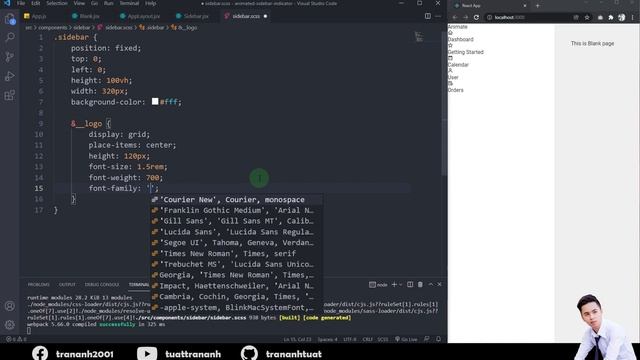Switch to the Blank.jsx editor tab
Viewport: 640px width, 360px height.
(86, 16)
